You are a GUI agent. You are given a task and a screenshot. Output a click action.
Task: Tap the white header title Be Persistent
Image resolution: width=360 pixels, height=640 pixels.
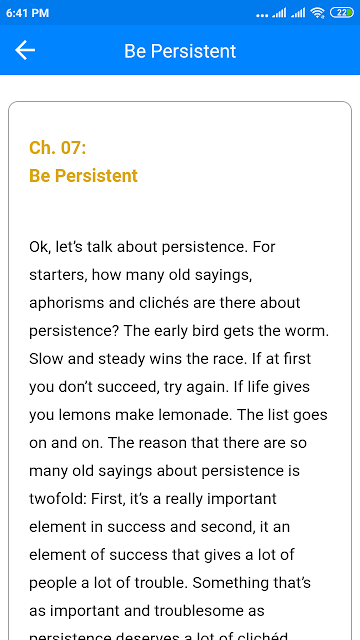pyautogui.click(x=180, y=51)
